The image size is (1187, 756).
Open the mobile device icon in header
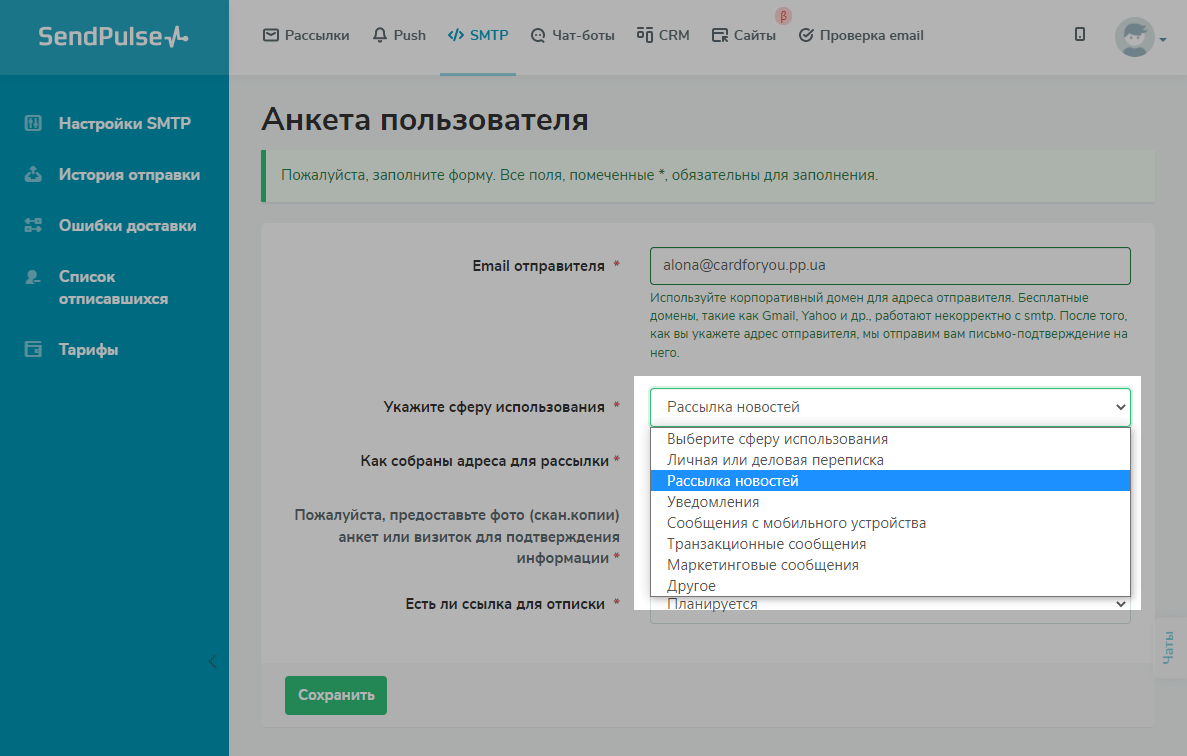tap(1080, 35)
